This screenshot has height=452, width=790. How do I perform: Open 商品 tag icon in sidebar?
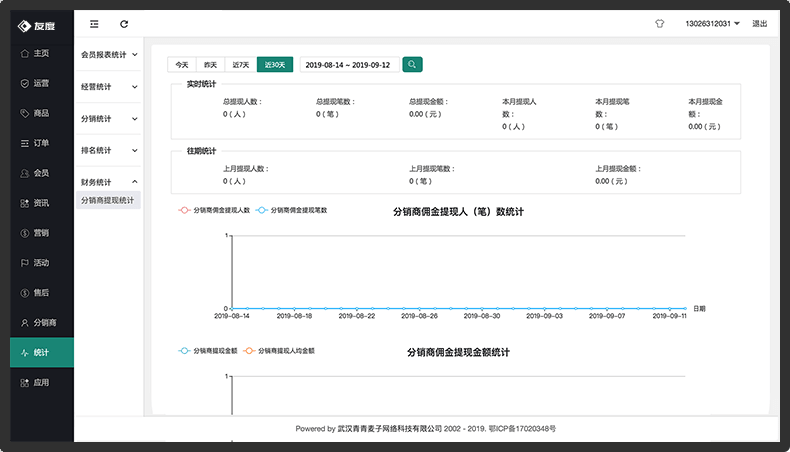pyautogui.click(x=25, y=113)
